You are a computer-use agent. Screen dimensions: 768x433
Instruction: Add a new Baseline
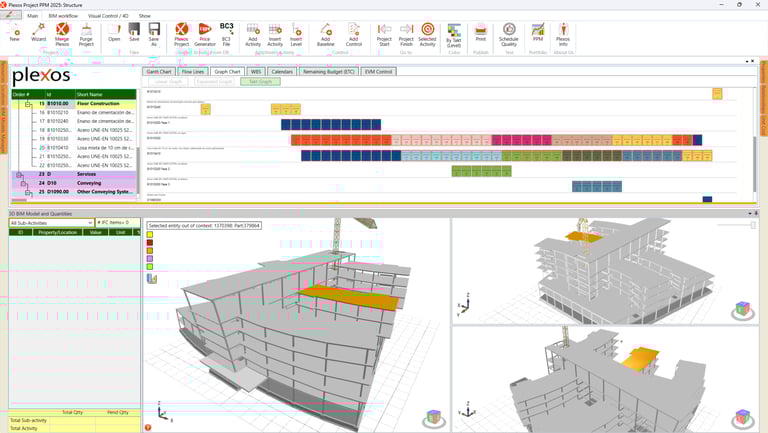326,34
